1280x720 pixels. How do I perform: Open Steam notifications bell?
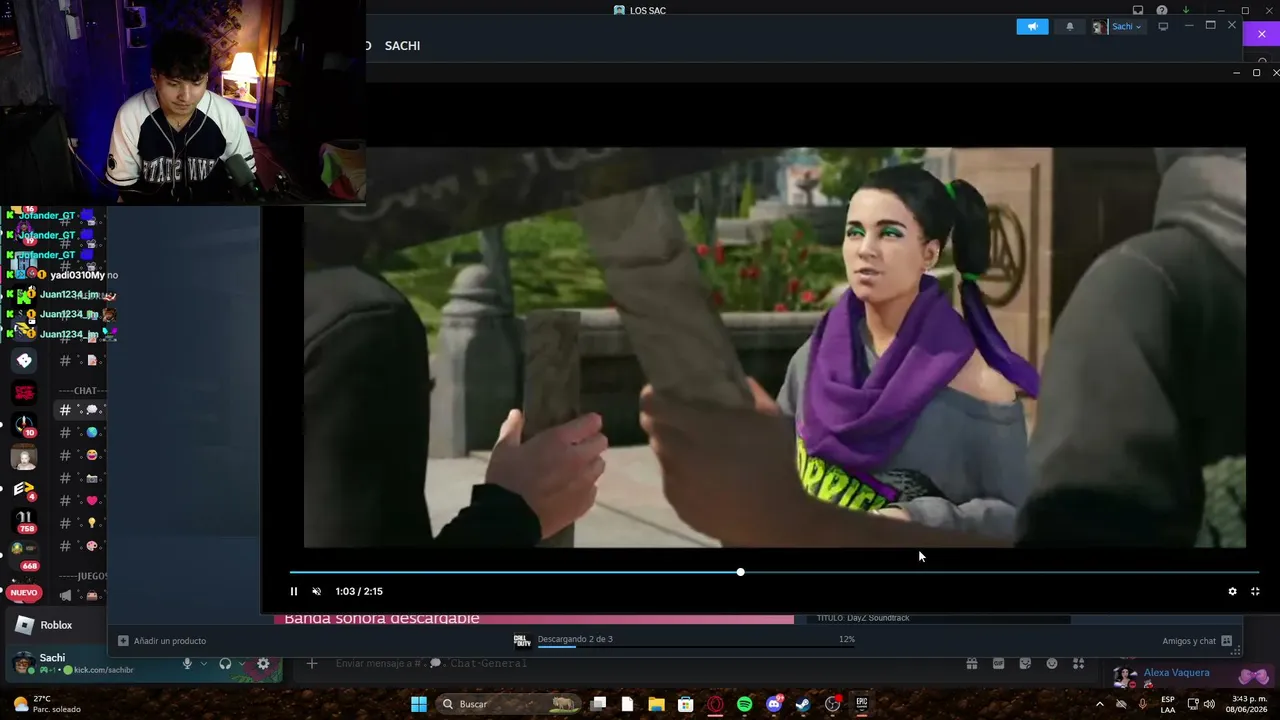coord(1069,27)
